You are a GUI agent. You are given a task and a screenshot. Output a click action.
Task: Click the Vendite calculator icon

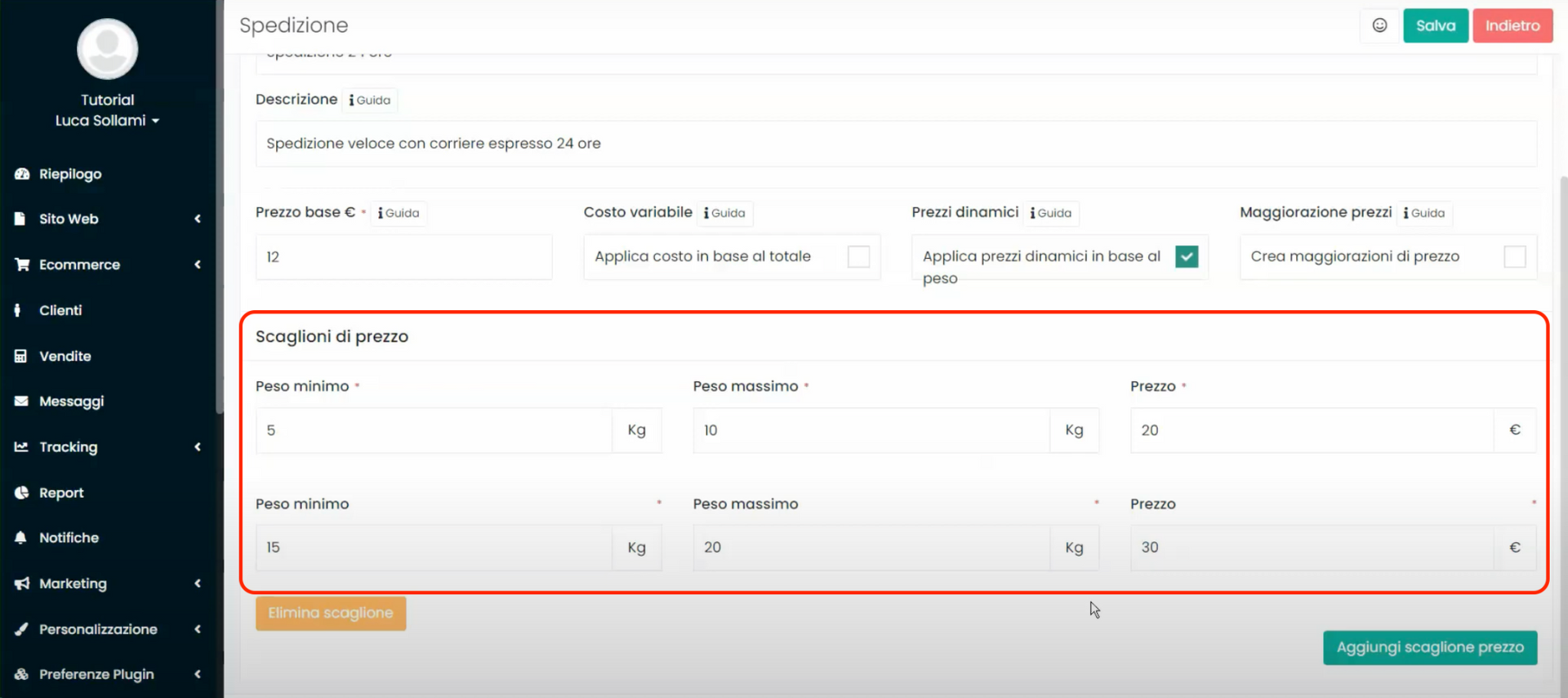21,356
